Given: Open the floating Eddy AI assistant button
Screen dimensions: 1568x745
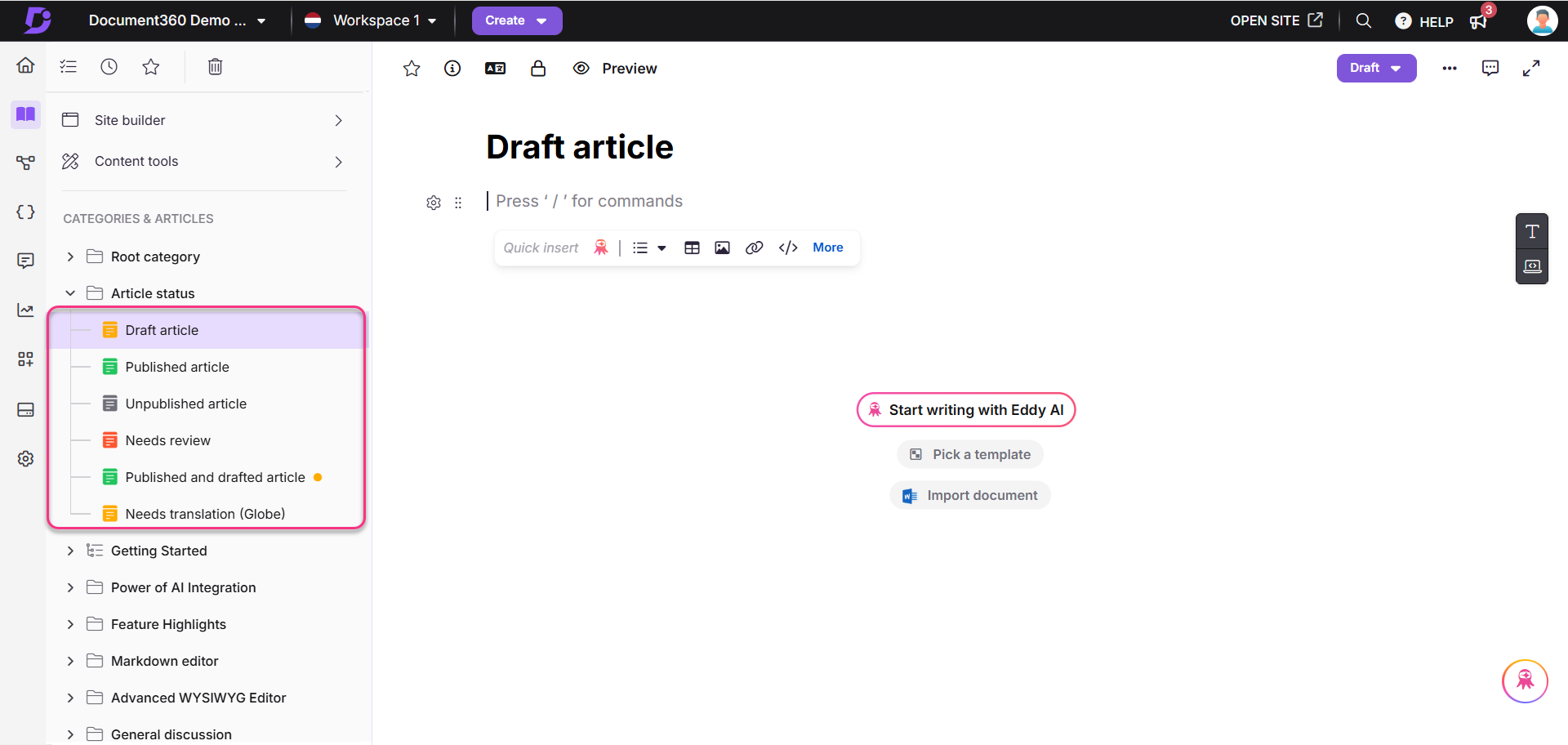Looking at the screenshot, I should tap(1525, 681).
